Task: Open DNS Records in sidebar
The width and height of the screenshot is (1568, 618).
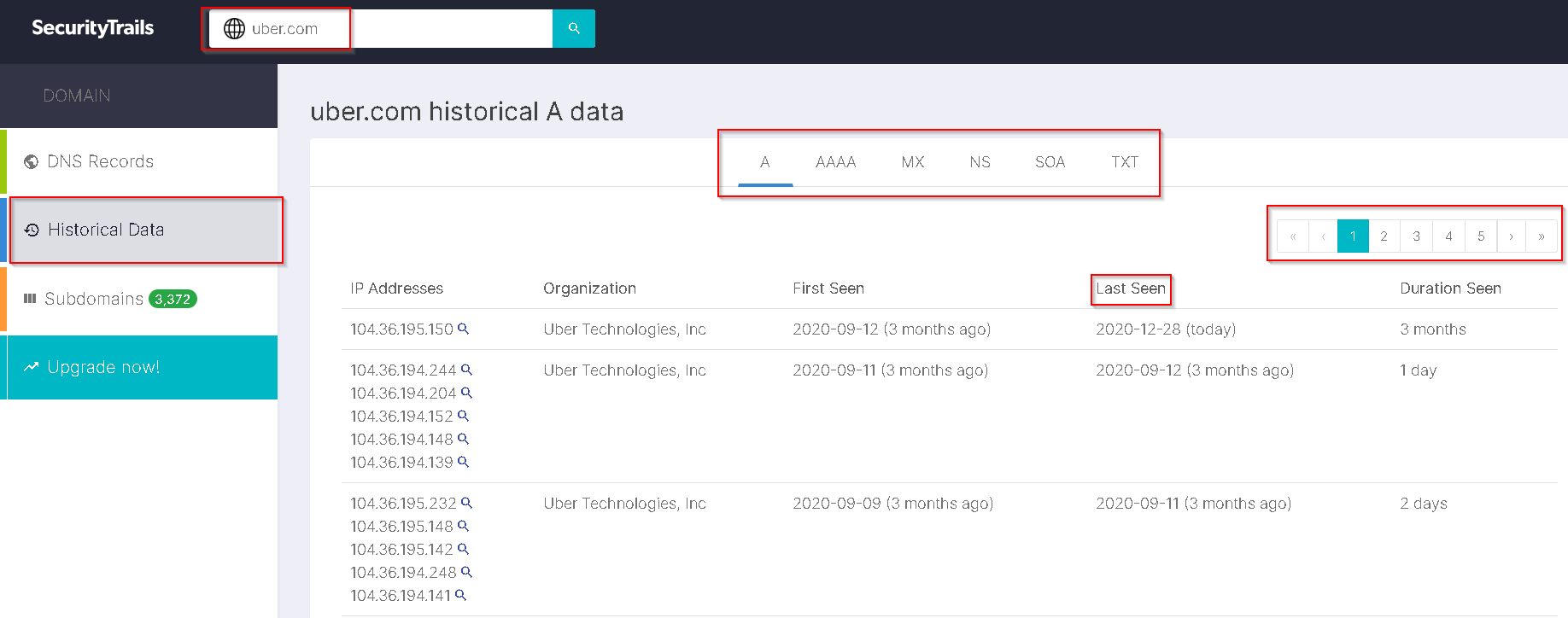Action: pyautogui.click(x=100, y=161)
